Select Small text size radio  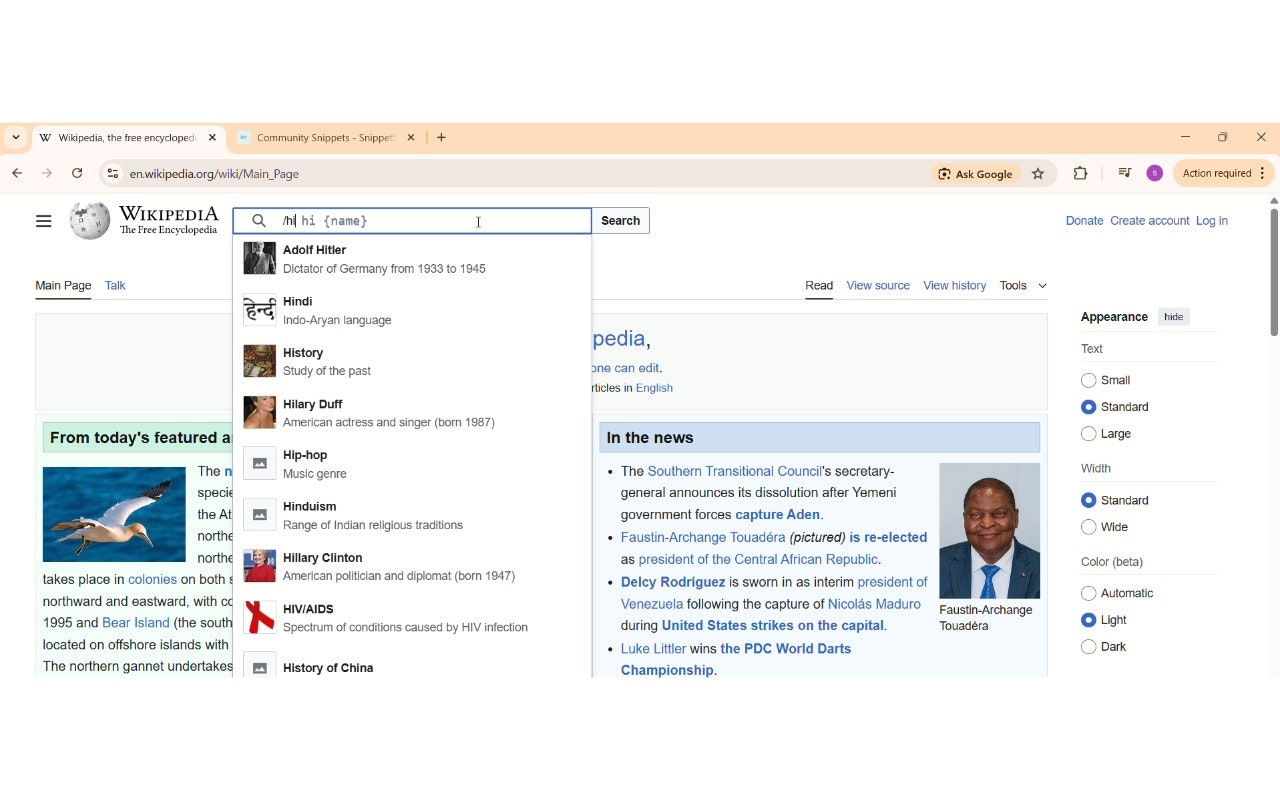pyautogui.click(x=1089, y=380)
